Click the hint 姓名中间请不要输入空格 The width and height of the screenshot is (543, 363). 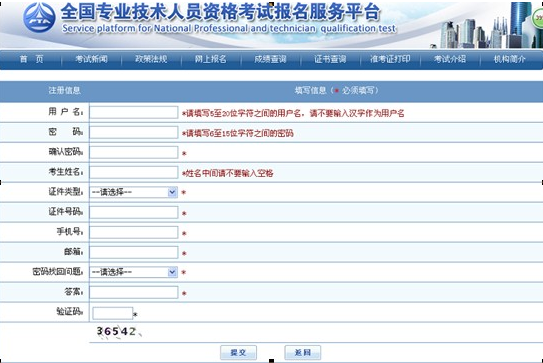pyautogui.click(x=228, y=173)
